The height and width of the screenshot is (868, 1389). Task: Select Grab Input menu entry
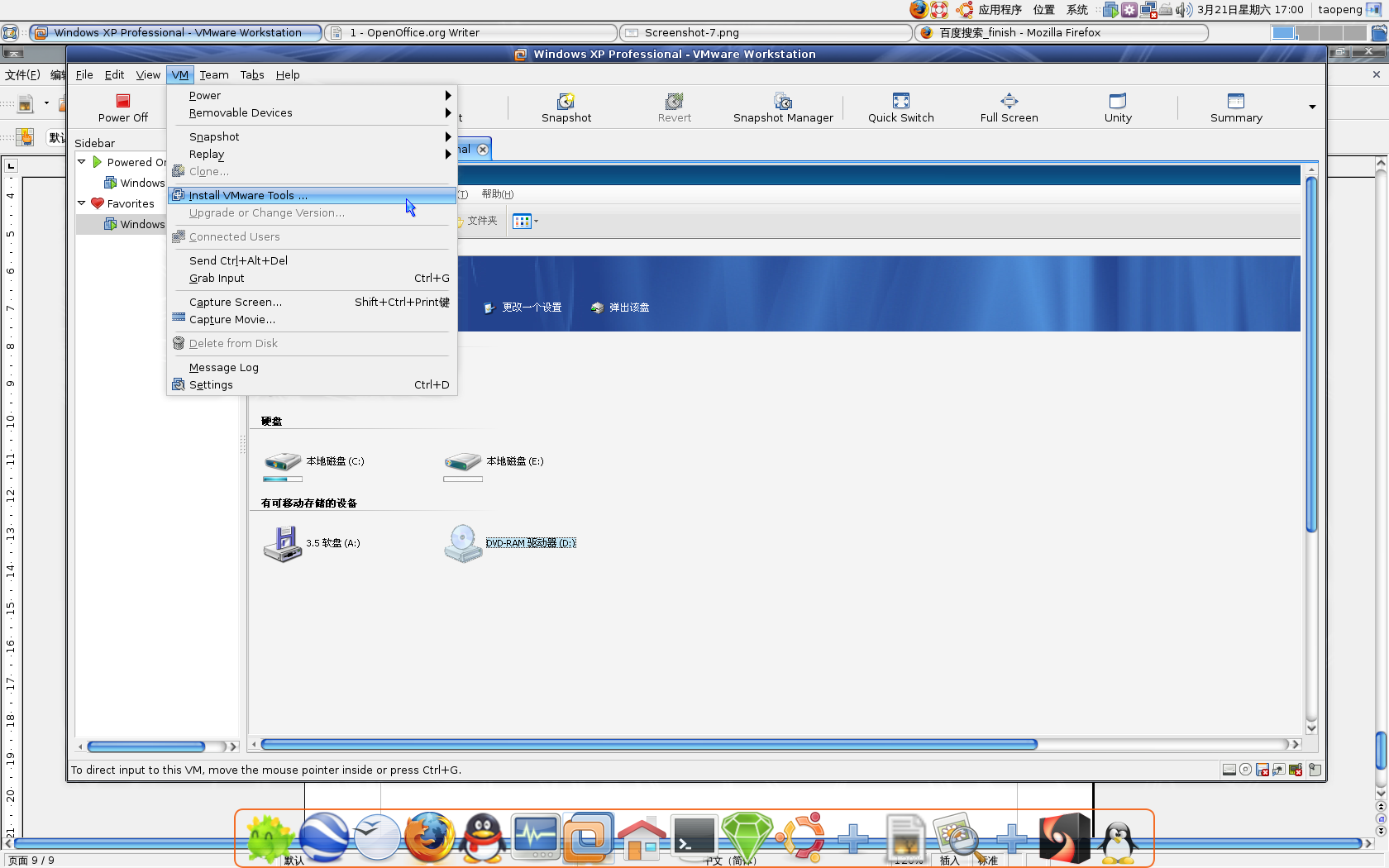coord(312,278)
